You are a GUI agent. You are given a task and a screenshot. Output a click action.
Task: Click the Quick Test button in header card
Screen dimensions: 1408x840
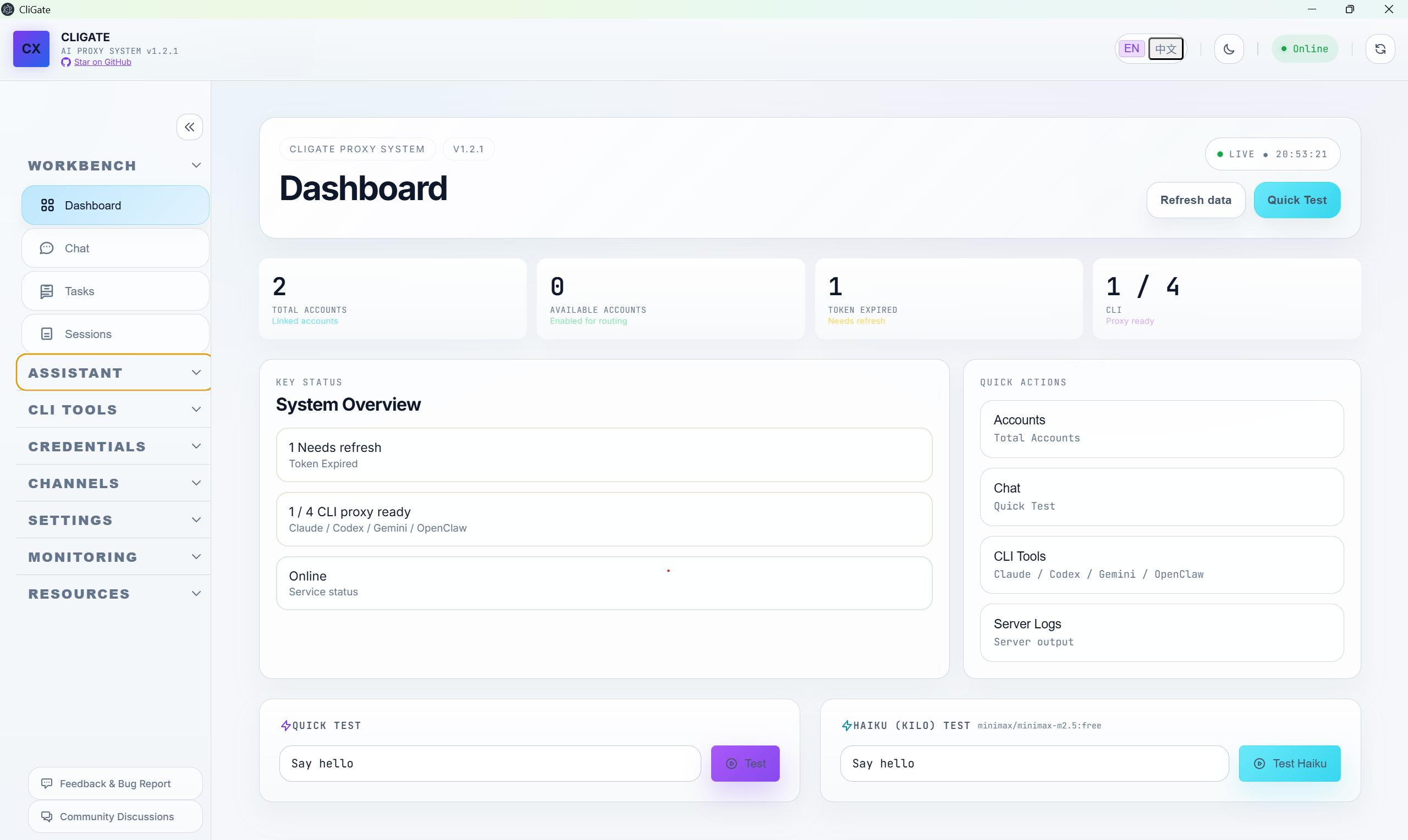click(1296, 200)
